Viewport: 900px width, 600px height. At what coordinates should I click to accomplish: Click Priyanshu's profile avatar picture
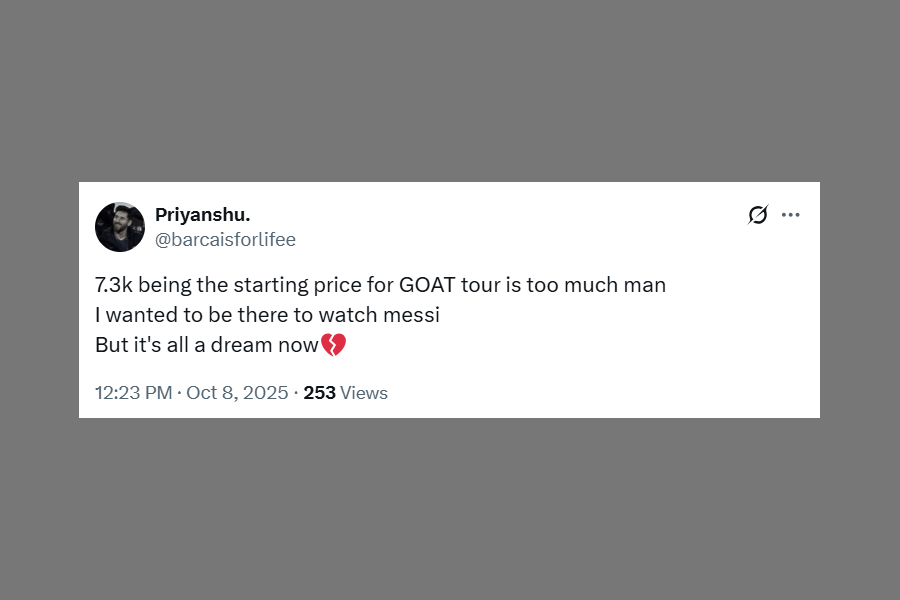[120, 226]
